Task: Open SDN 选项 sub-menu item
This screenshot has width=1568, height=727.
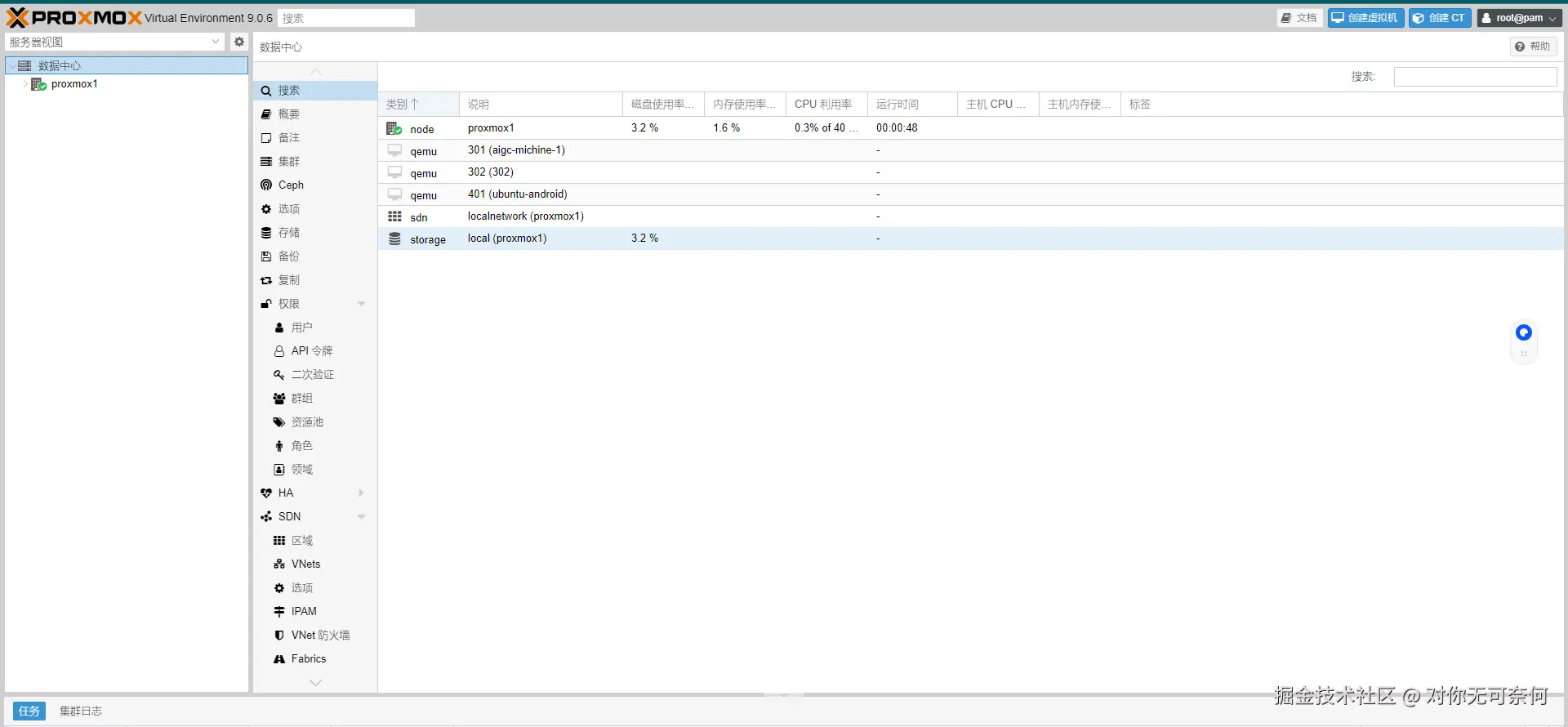Action: [315, 588]
